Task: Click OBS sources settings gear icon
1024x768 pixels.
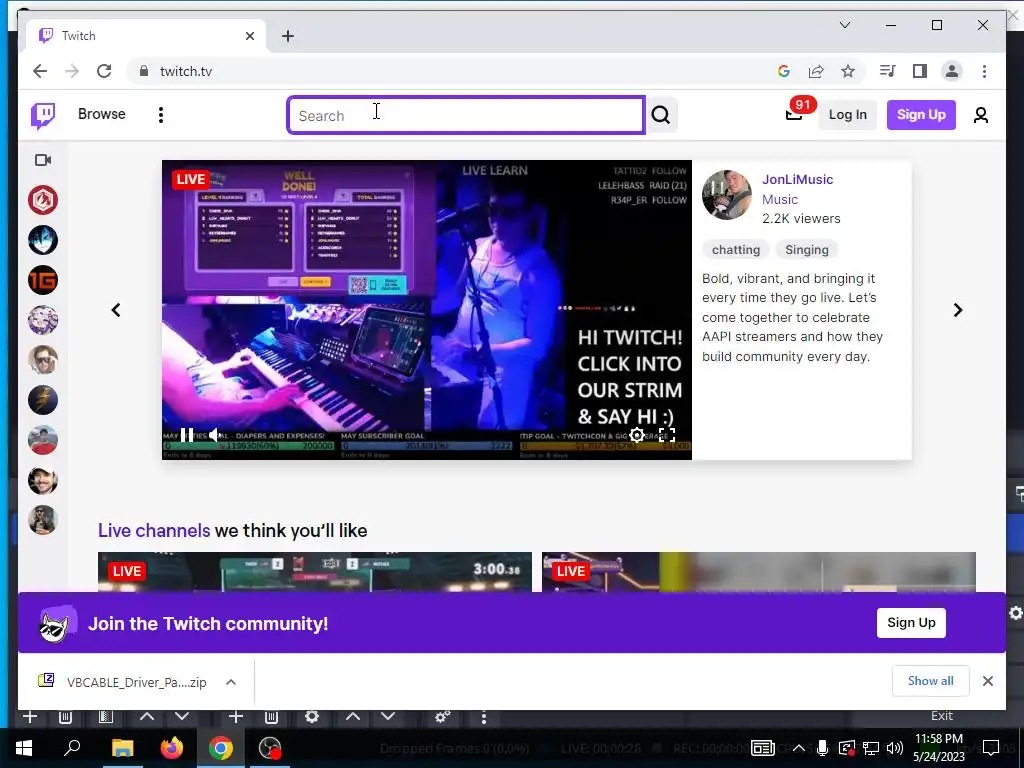Action: [312, 716]
